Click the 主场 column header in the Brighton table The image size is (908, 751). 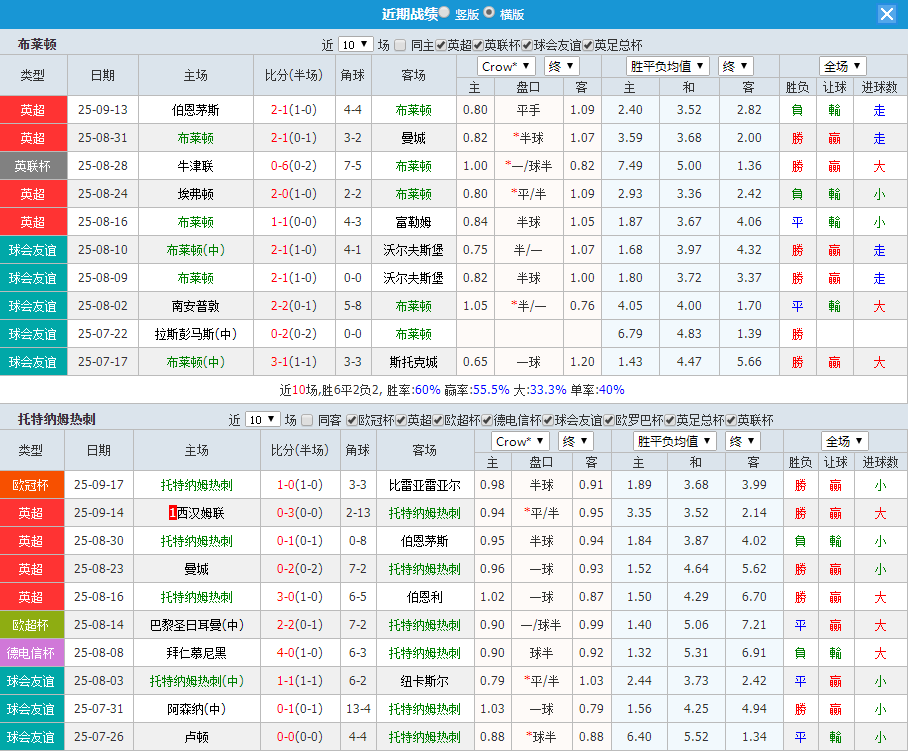[195, 75]
